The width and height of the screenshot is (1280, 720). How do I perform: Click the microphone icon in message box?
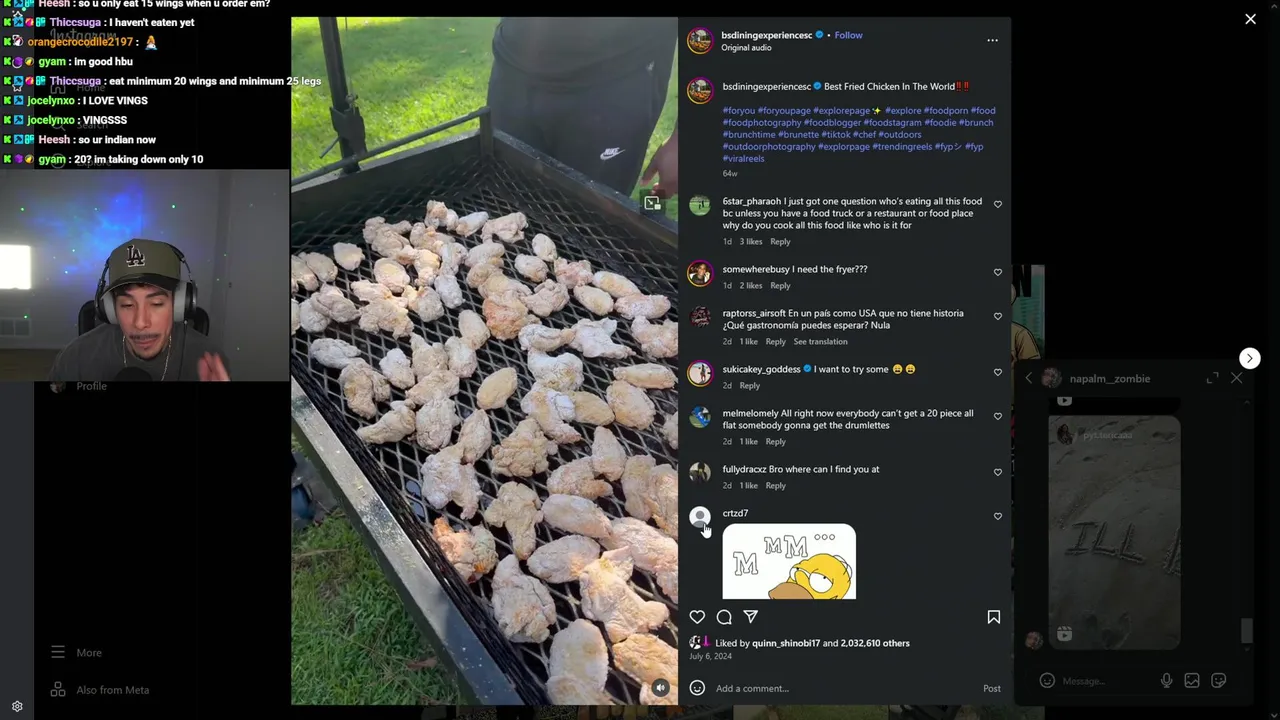[x=1166, y=681]
